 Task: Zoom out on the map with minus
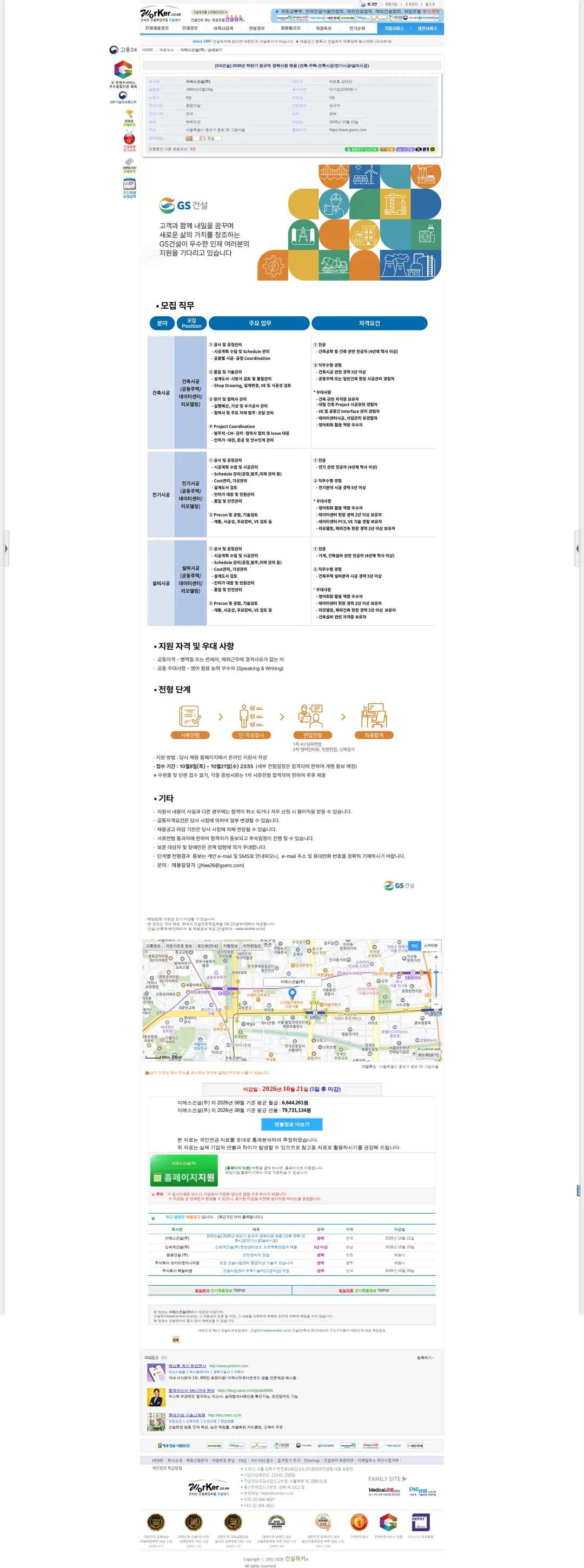(436, 1004)
